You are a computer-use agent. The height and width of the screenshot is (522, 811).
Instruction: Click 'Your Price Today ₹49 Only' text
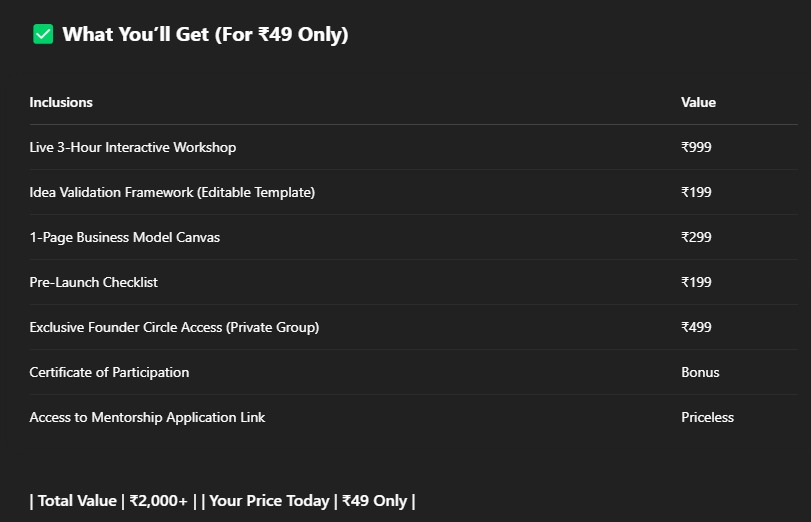click(308, 501)
